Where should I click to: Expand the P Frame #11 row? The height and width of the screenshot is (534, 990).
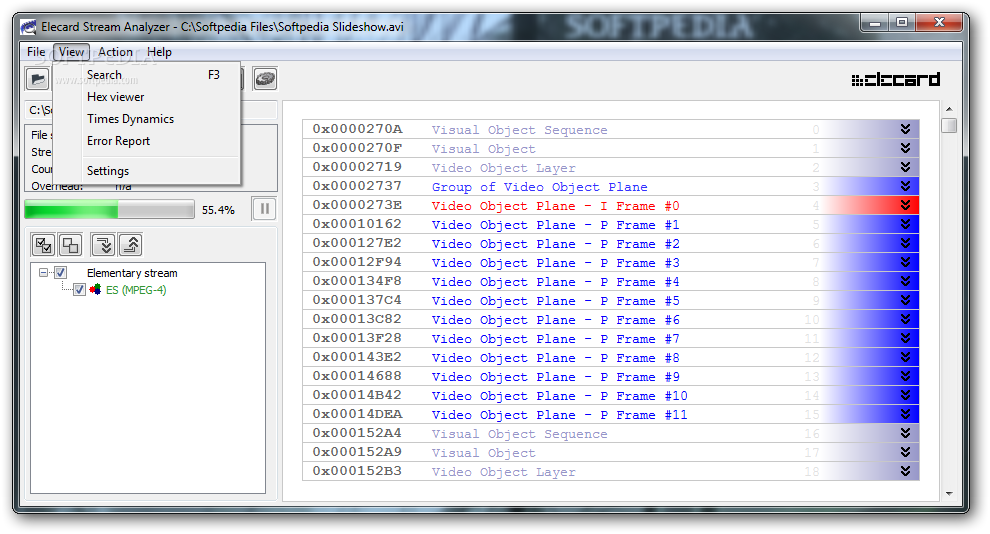(905, 414)
